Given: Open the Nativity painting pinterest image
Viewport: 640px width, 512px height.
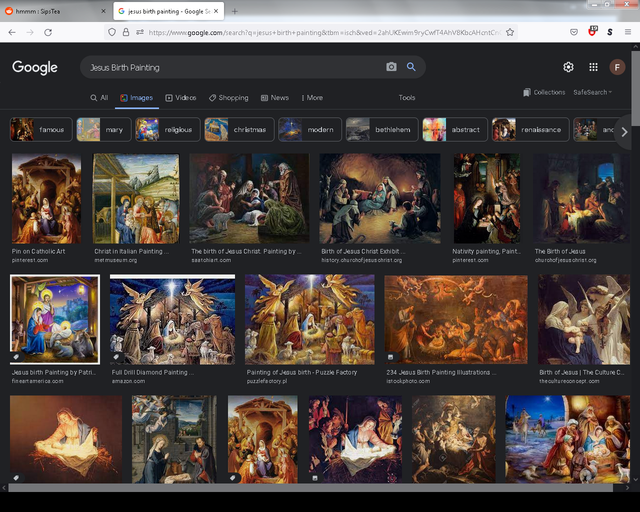Looking at the screenshot, I should (487, 198).
